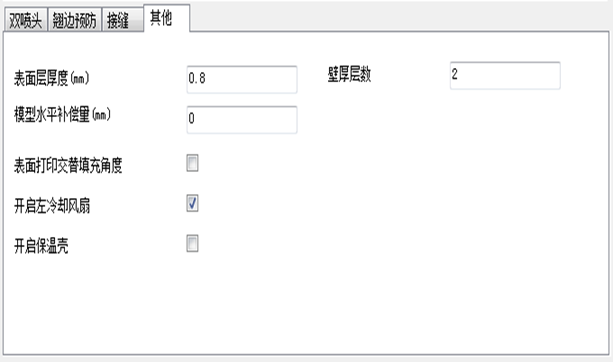This screenshot has height=362, width=613.
Task: Click the 开启保温壳 label text
Action: pos(41,246)
